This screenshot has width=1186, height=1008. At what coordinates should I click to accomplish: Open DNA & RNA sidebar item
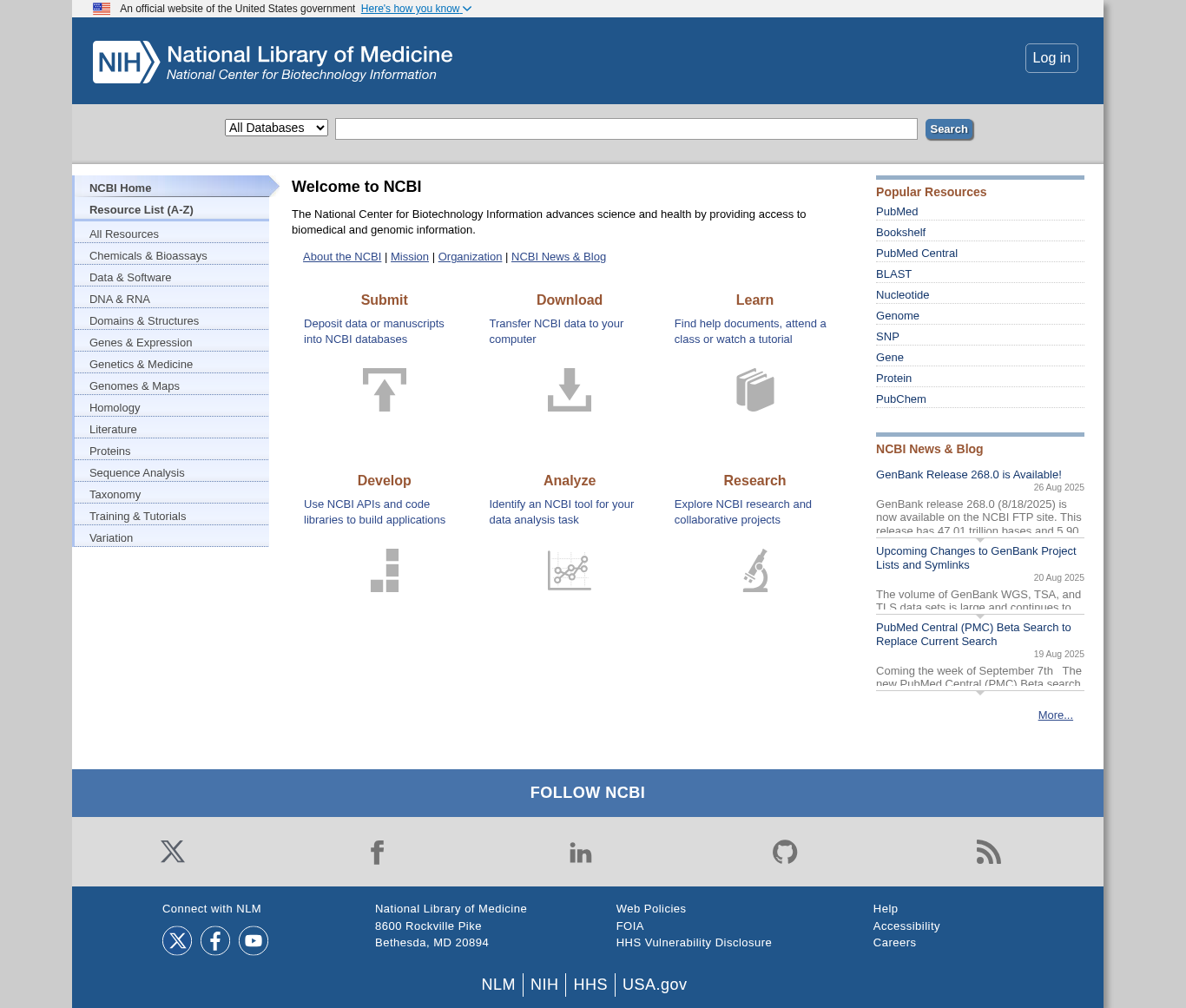(x=171, y=299)
